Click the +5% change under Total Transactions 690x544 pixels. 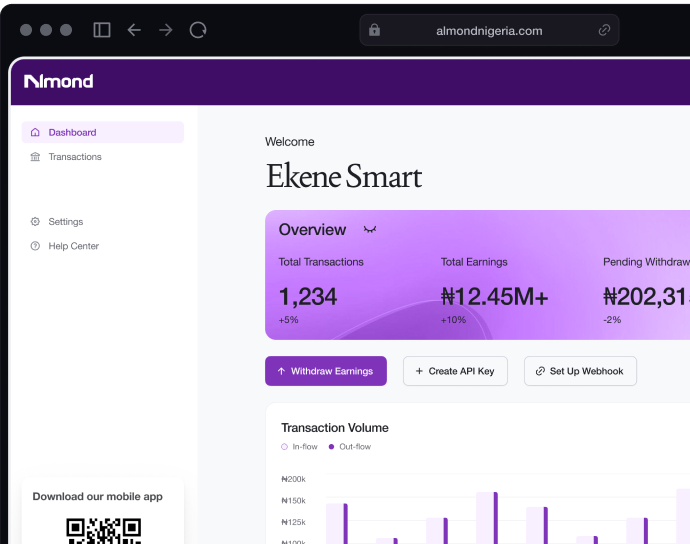point(288,320)
